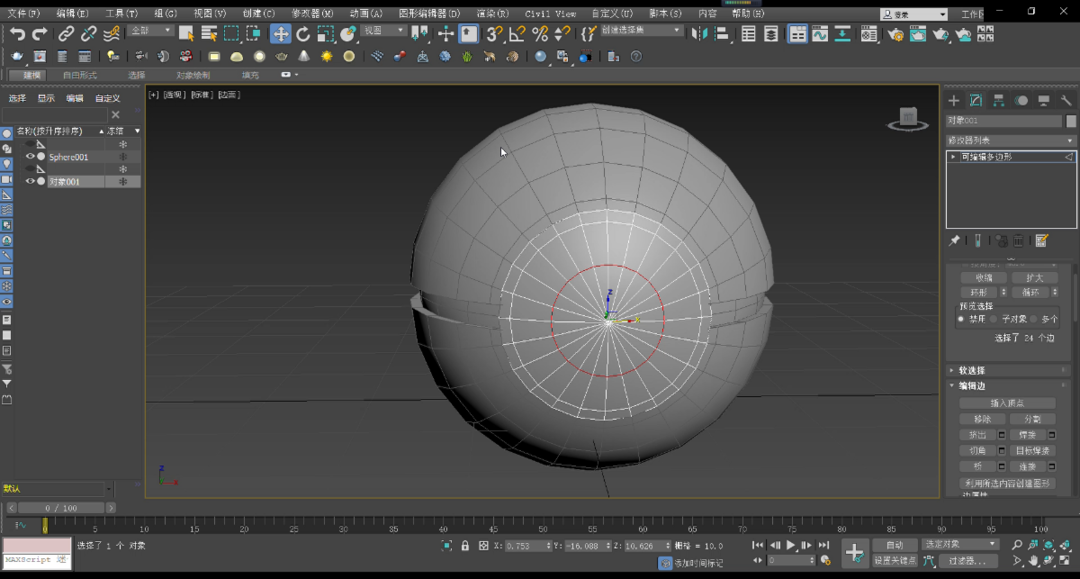Switch to the Modify panel tab
Viewport: 1080px width, 579px height.
pos(976,101)
